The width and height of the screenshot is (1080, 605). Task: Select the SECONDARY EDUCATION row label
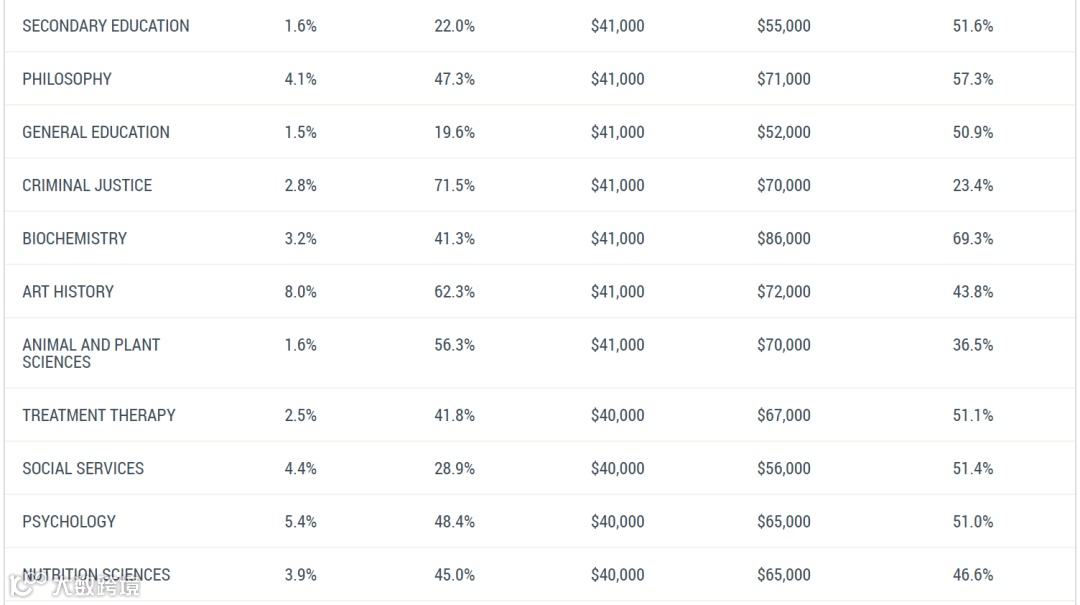(105, 26)
